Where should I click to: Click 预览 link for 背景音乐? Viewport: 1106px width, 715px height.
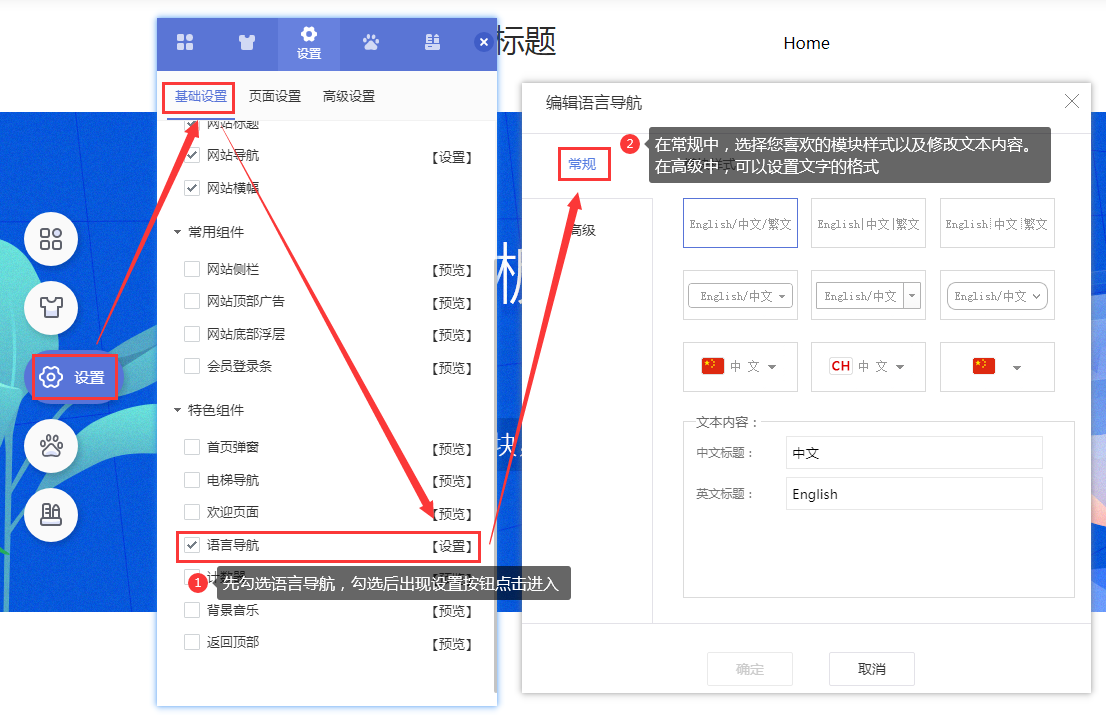(452, 611)
